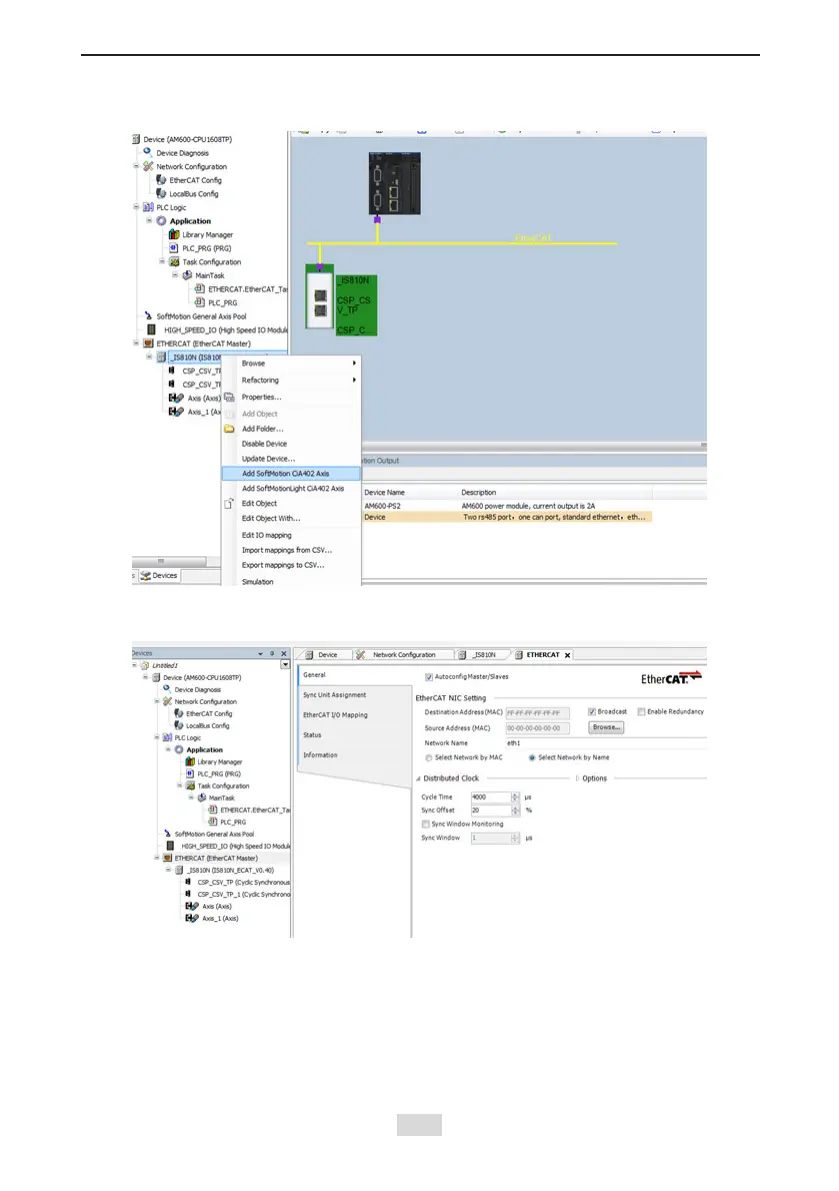
Task: Click the Cycle Time value field
Action: point(490,797)
